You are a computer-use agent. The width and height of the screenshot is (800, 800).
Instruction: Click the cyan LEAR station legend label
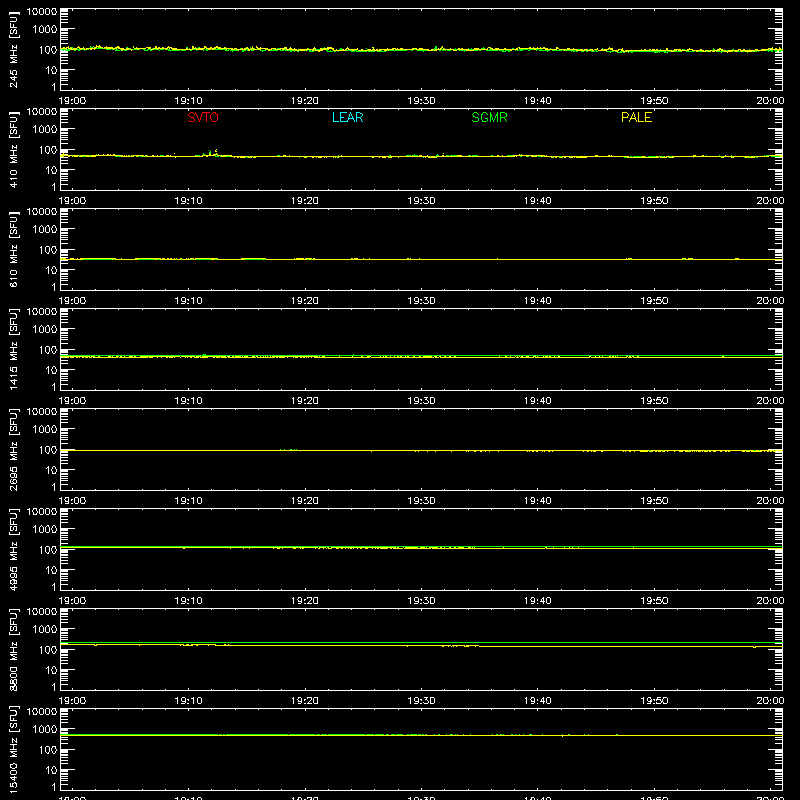point(347,117)
